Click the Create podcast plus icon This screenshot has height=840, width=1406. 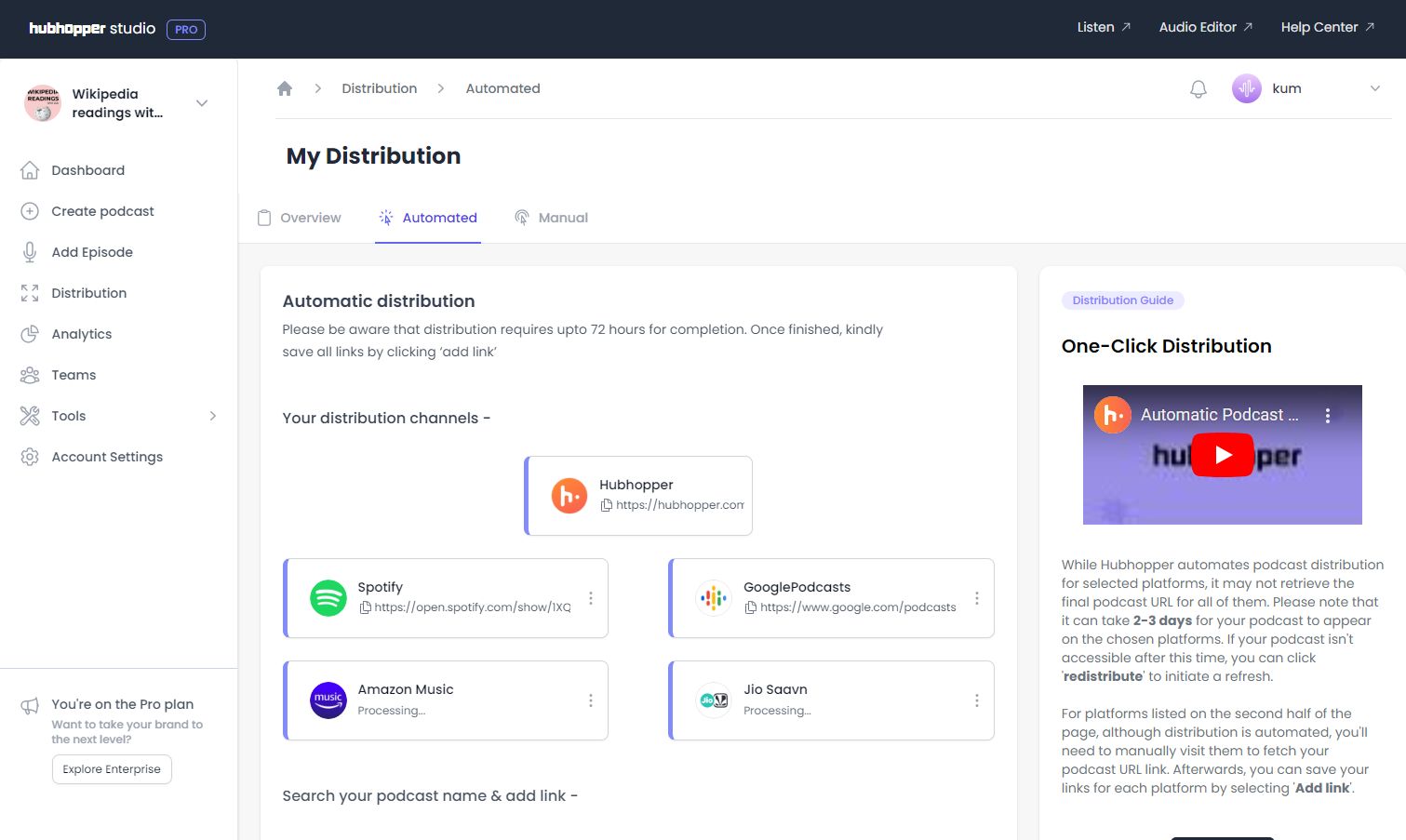pos(29,210)
